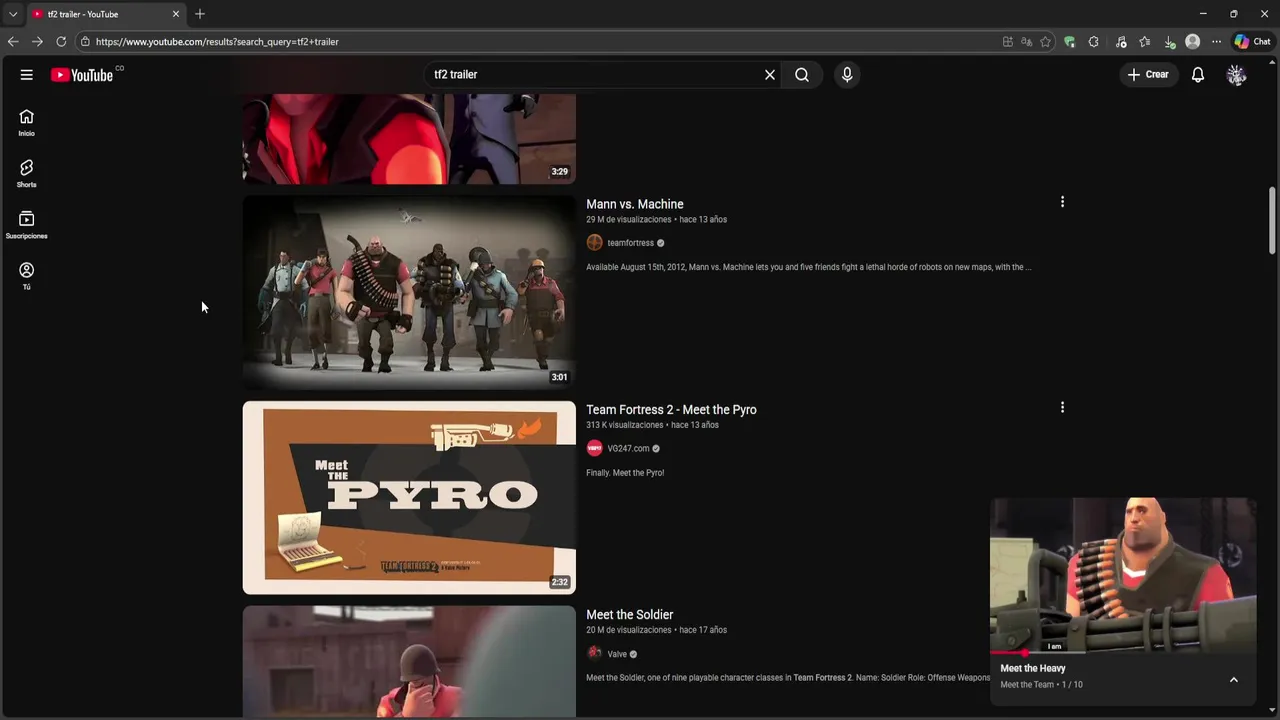Open the browser downloads icon
The image size is (1280, 720).
pyautogui.click(x=1169, y=42)
